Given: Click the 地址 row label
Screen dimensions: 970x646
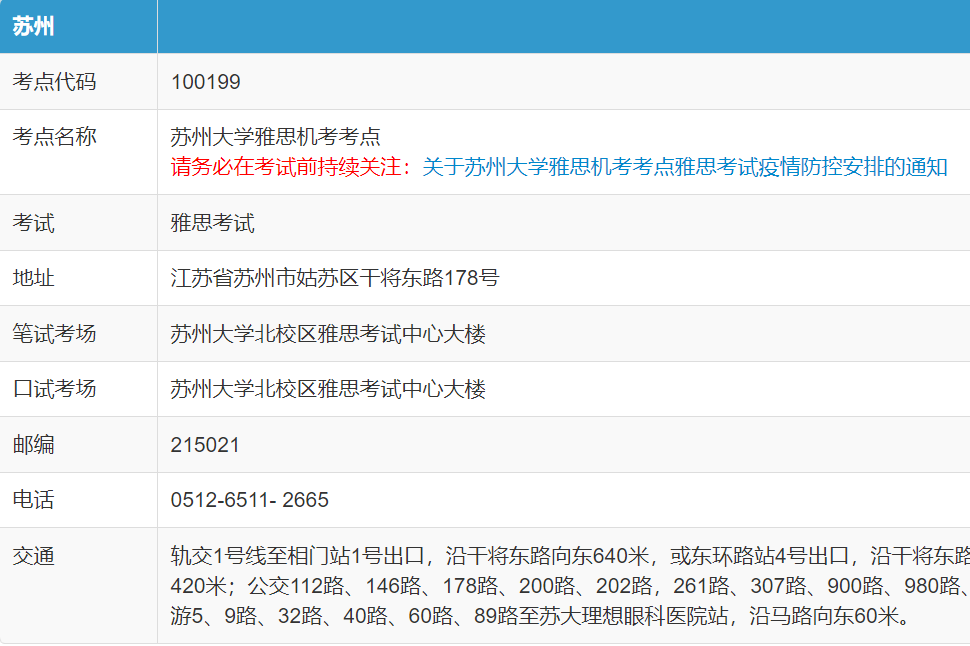Looking at the screenshot, I should (33, 278).
